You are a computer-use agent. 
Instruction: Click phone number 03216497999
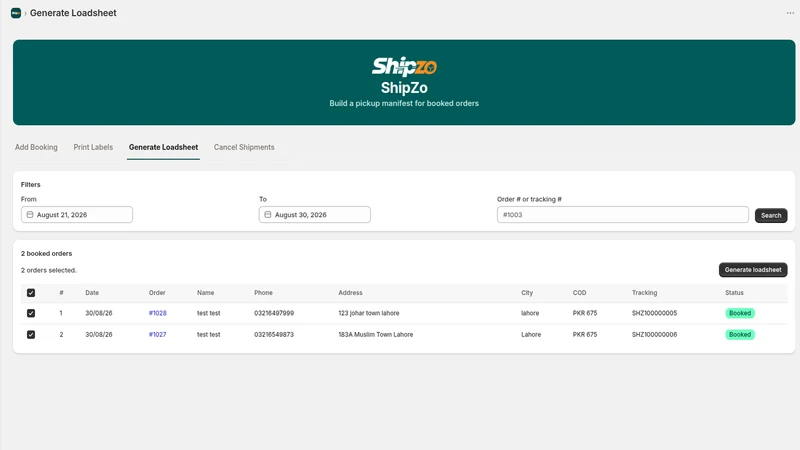coord(274,313)
